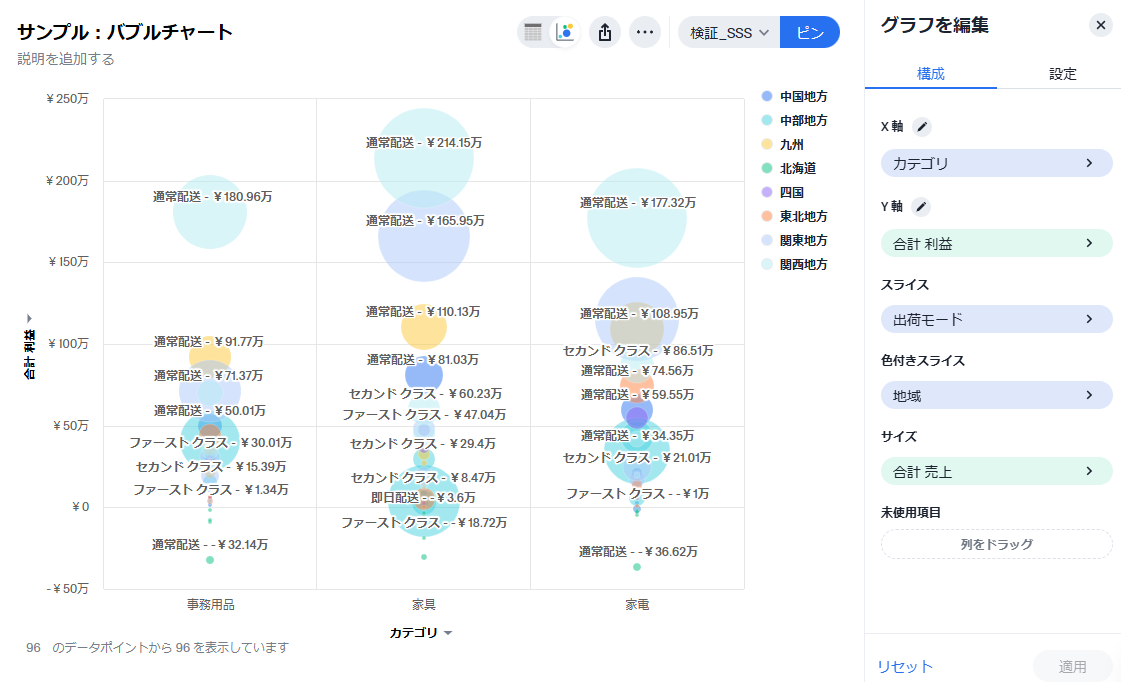Click 説明を追加する description field
The width and height of the screenshot is (1121, 682).
[x=66, y=59]
